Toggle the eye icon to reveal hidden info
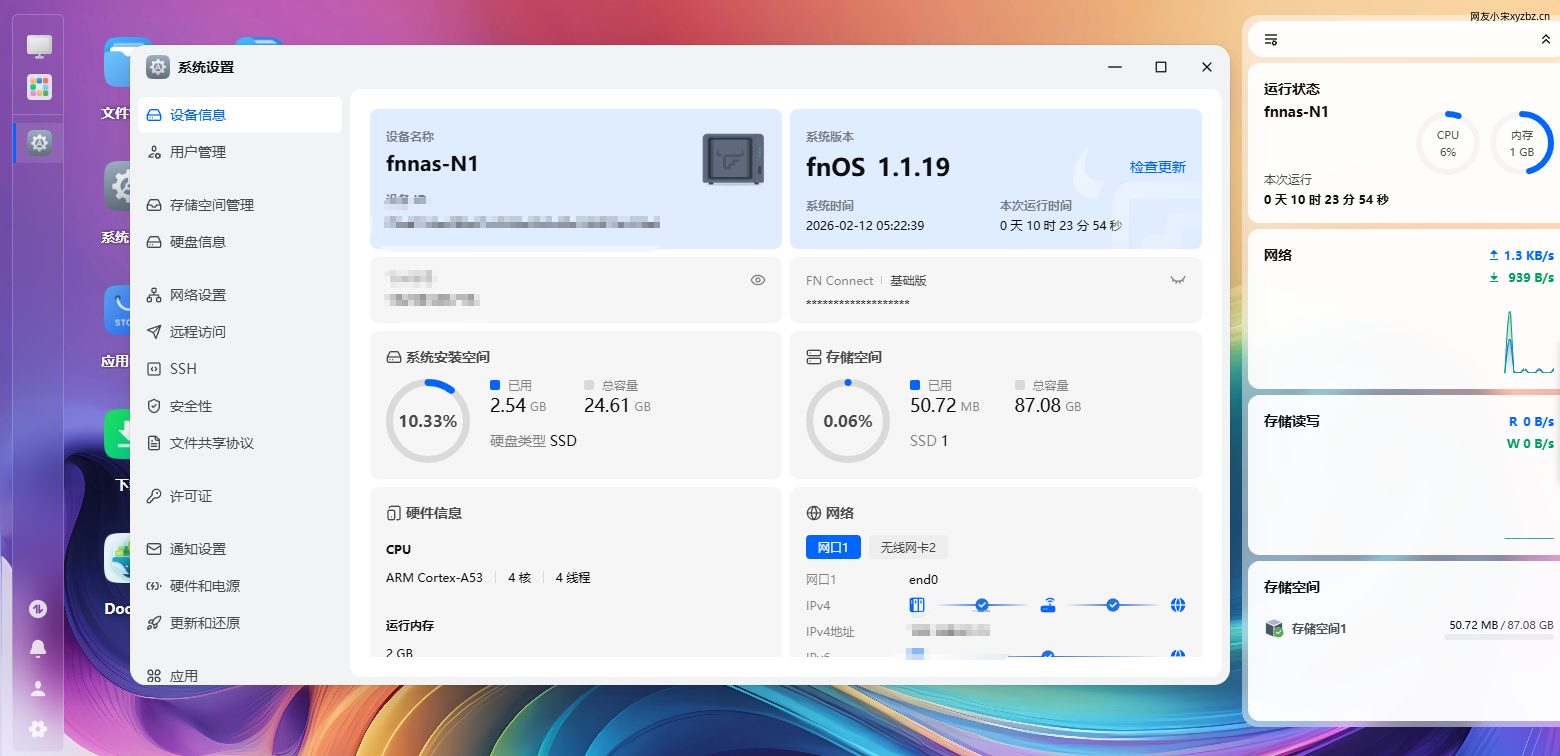1560x756 pixels. tap(758, 281)
